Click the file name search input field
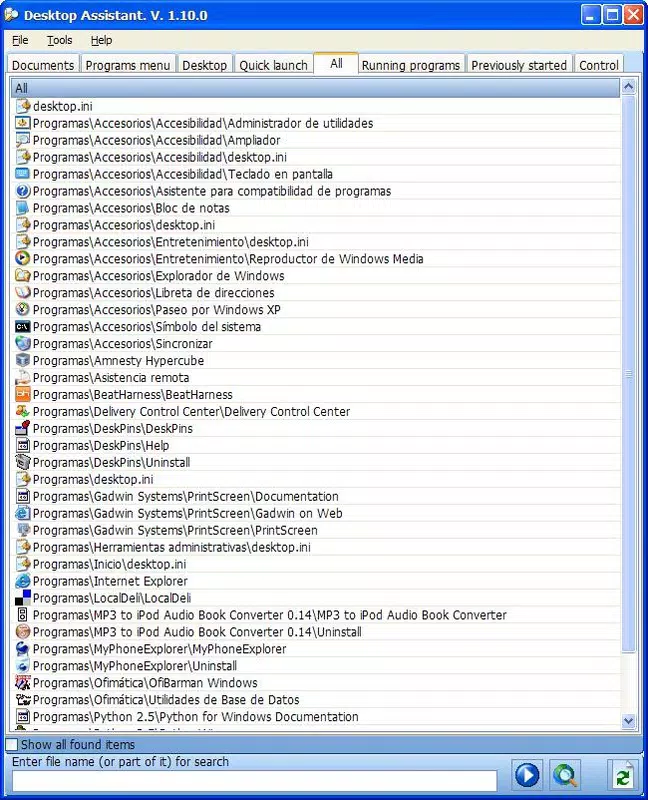This screenshot has width=648, height=800. (254, 781)
